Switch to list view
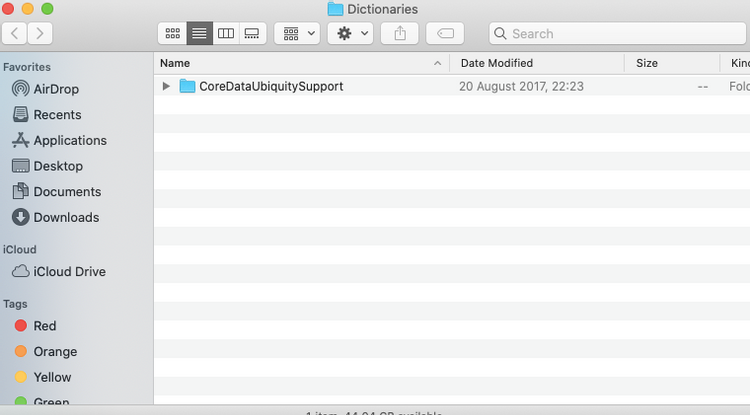Image resolution: width=750 pixels, height=415 pixels. [199, 33]
